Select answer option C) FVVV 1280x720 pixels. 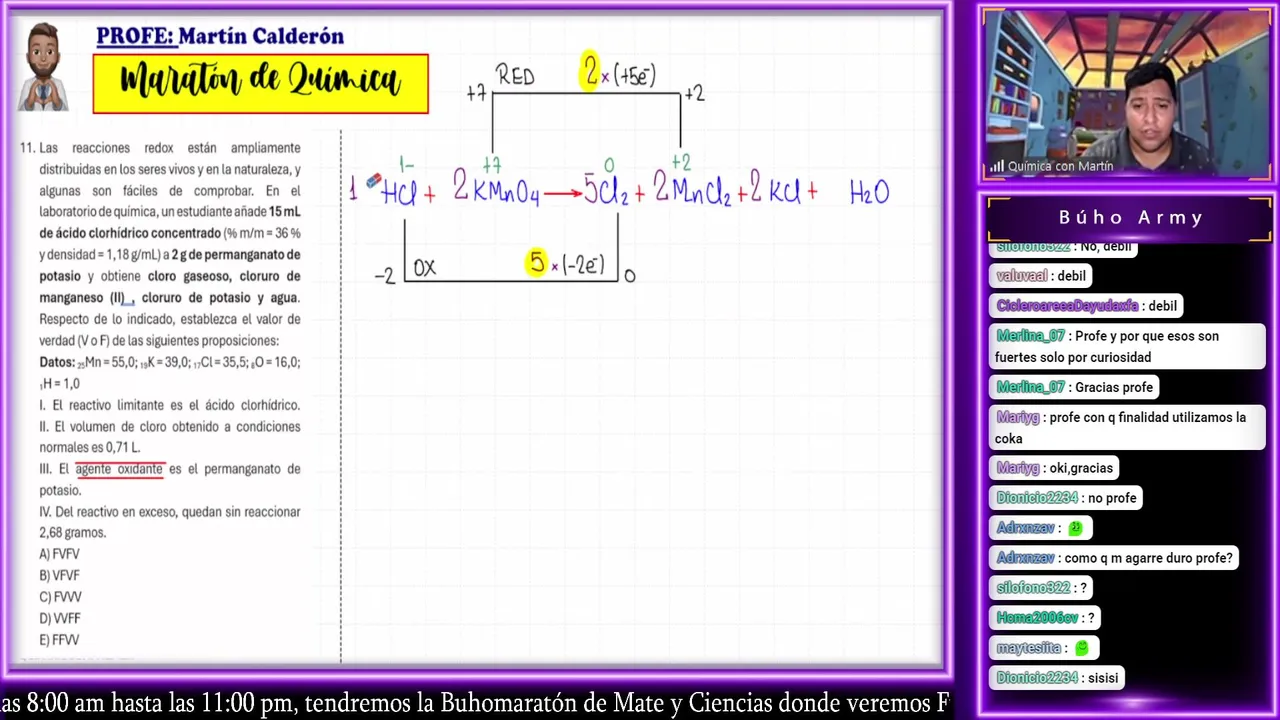point(60,597)
